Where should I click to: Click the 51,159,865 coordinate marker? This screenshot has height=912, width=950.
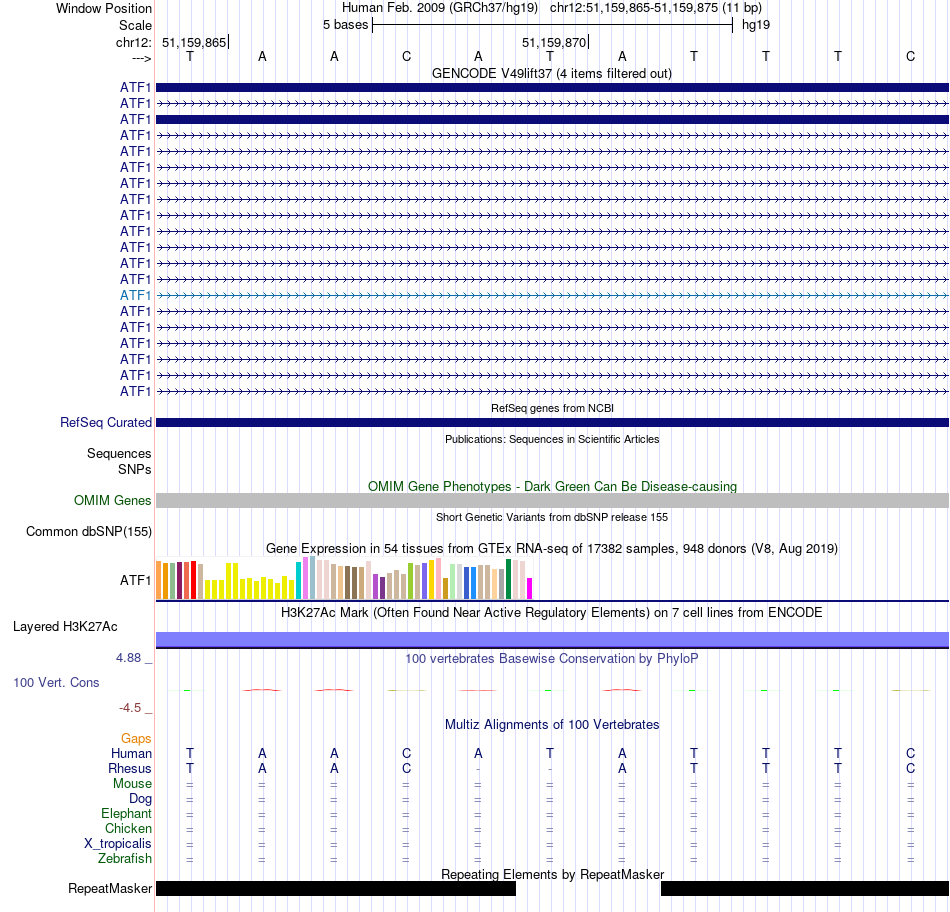[x=194, y=42]
